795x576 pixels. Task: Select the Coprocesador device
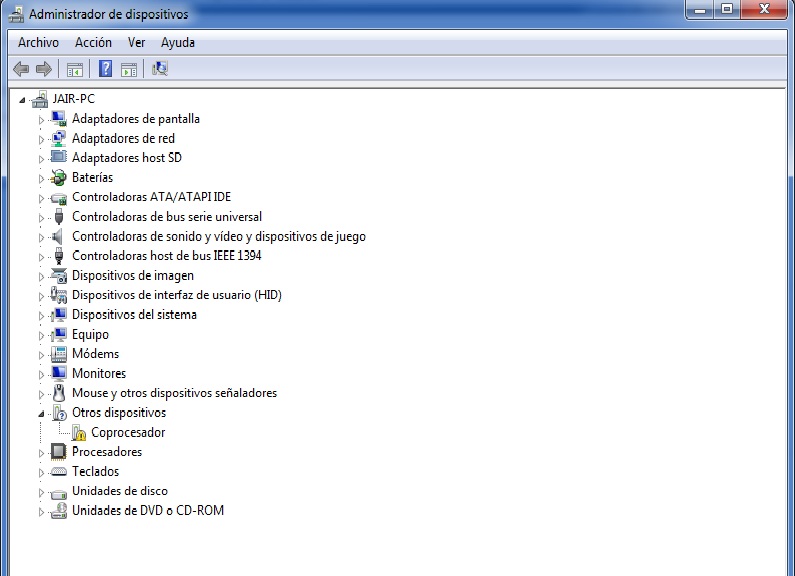click(128, 433)
